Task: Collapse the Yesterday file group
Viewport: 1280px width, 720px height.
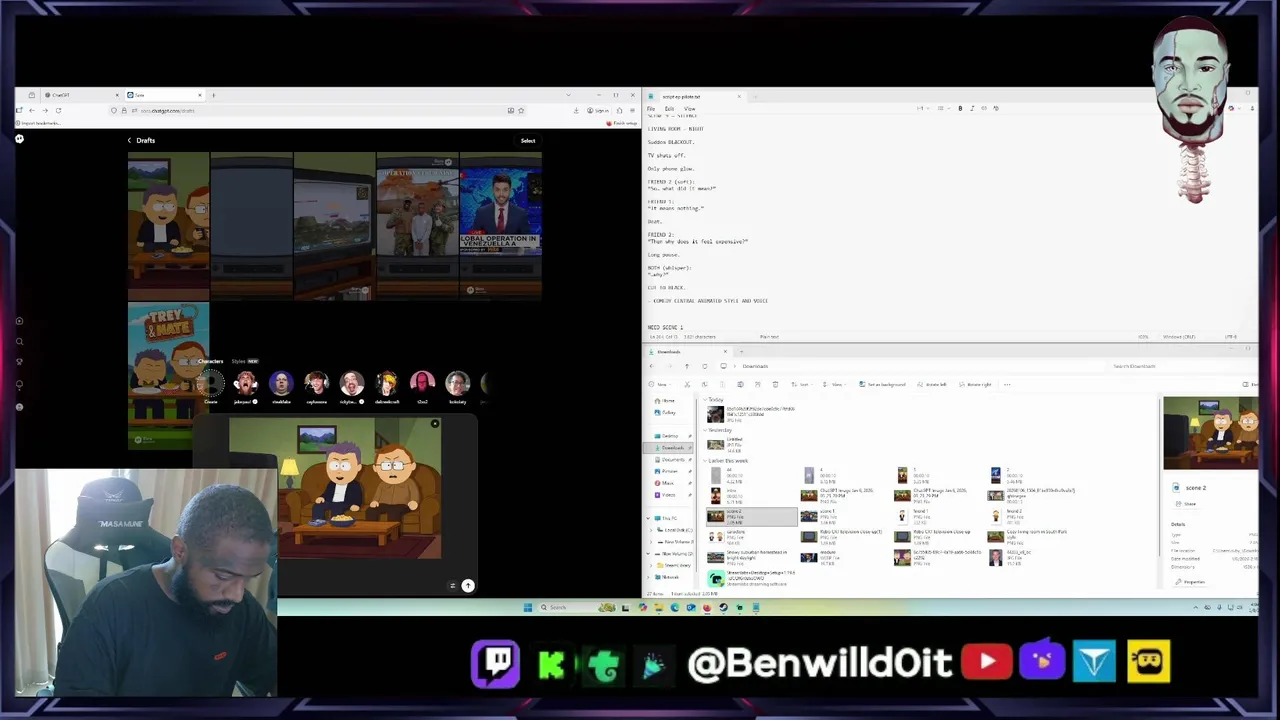Action: [704, 430]
